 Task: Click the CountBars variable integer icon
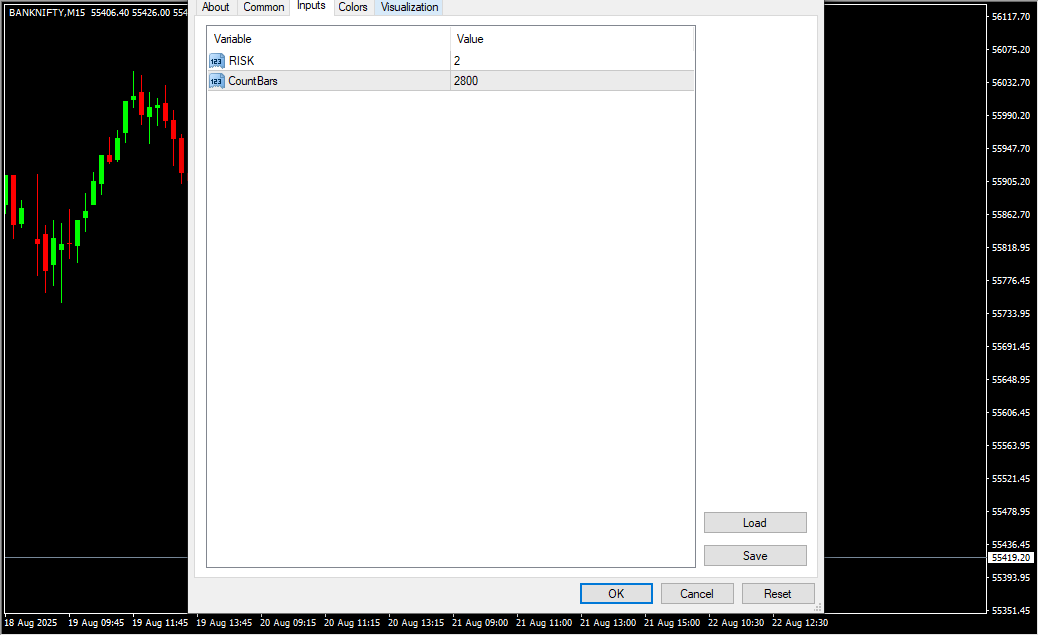[x=217, y=81]
